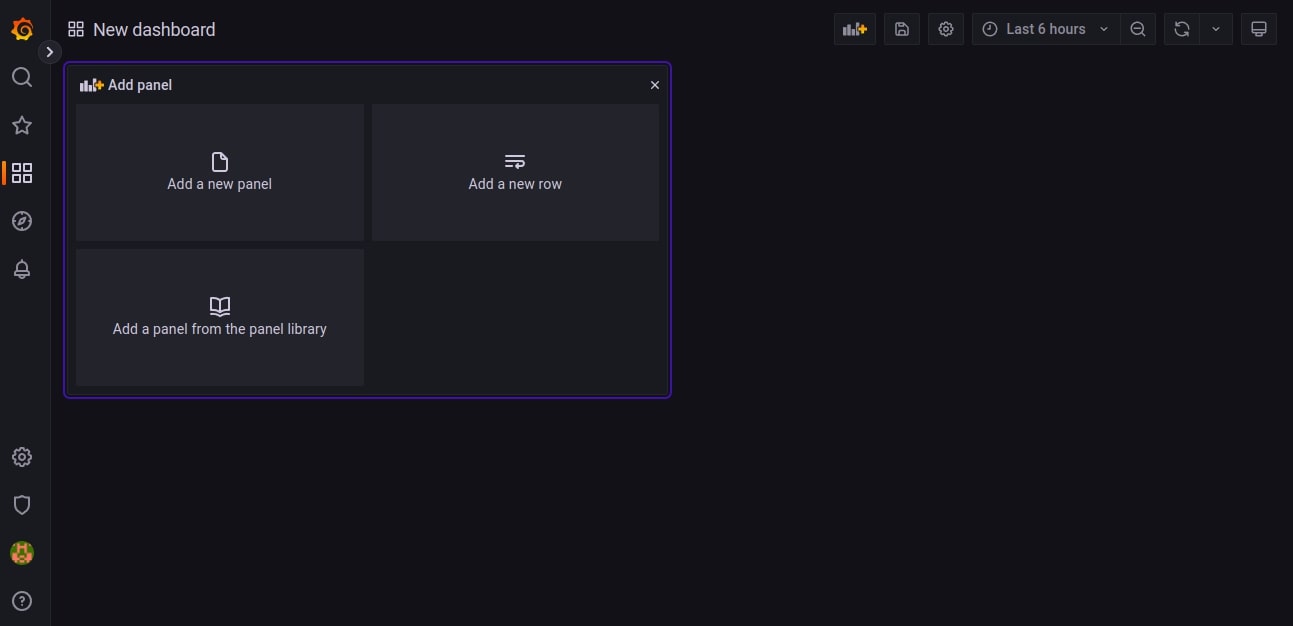Click the dashboard grid icon beside the title

click(76, 30)
